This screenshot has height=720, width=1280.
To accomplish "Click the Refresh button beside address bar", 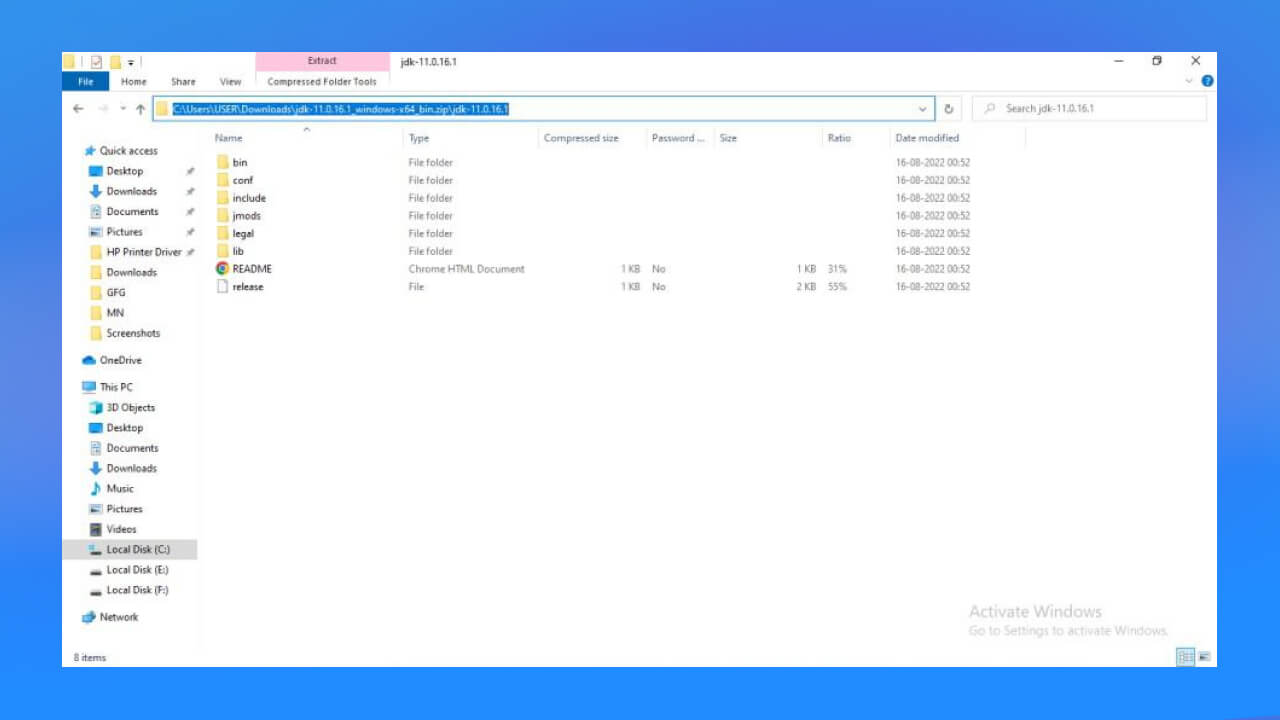I will pyautogui.click(x=949, y=109).
